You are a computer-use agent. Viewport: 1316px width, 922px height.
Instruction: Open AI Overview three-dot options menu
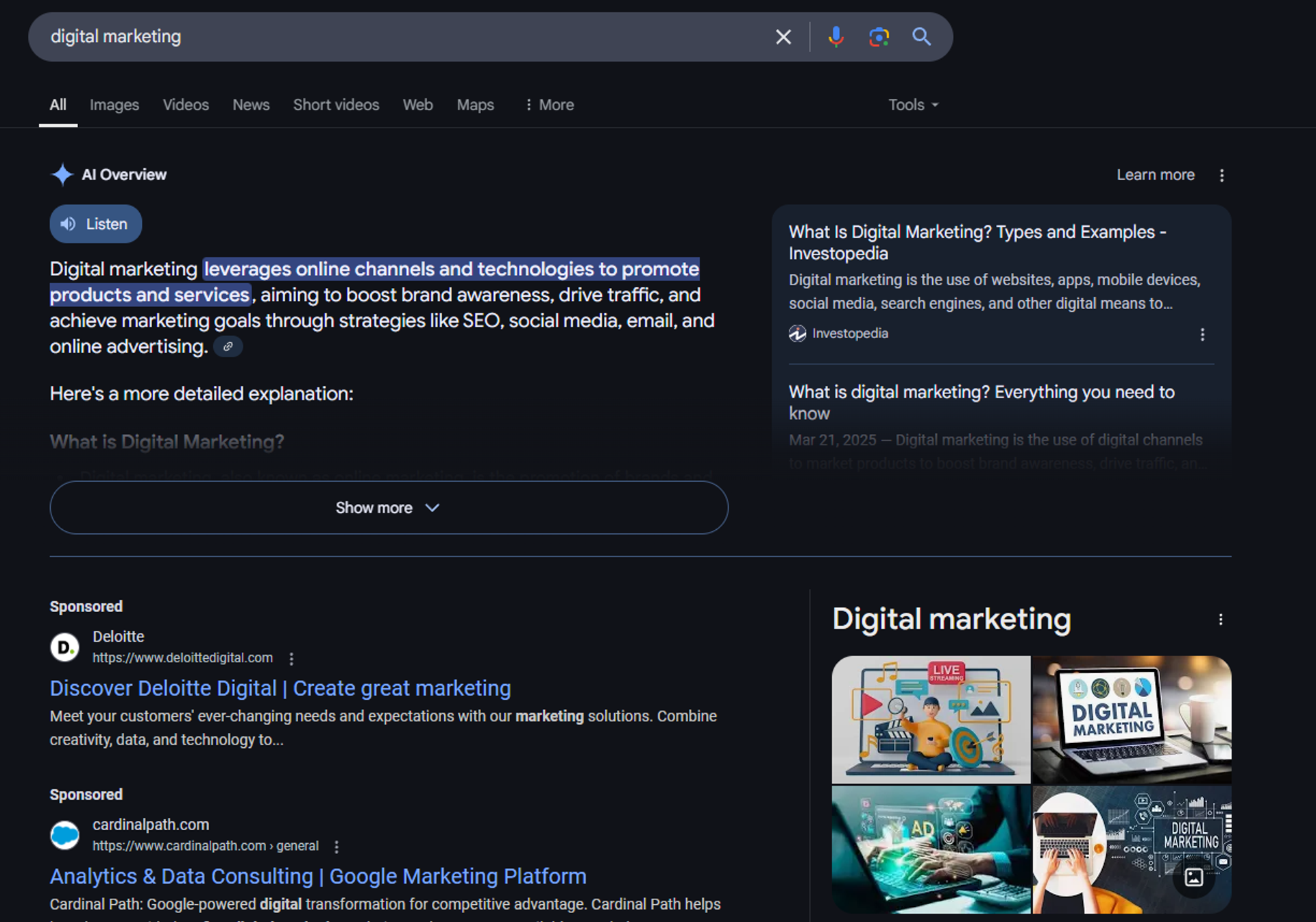(x=1221, y=175)
